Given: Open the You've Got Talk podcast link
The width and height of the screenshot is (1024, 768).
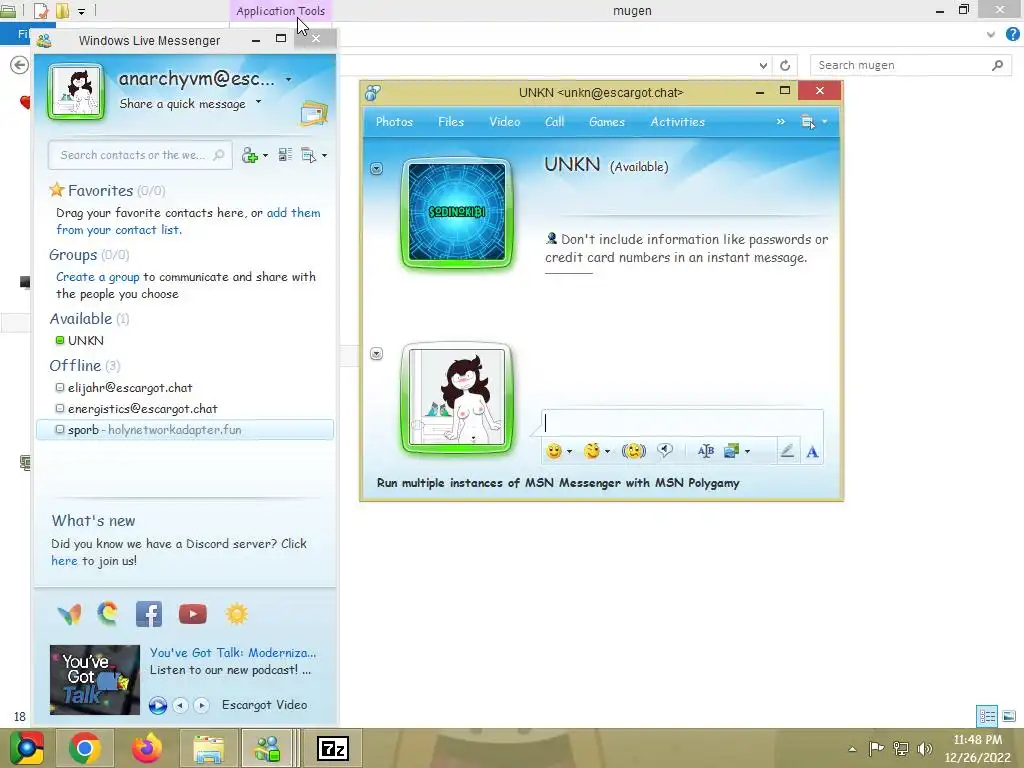Looking at the screenshot, I should tap(233, 652).
